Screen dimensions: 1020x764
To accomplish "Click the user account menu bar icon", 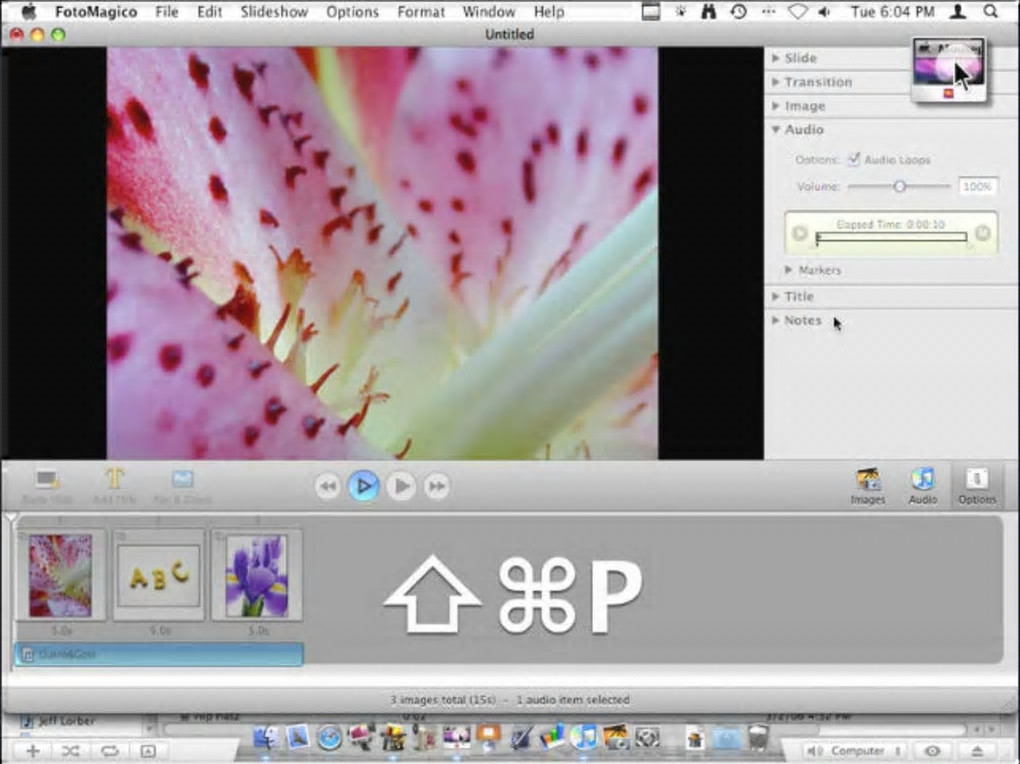I will point(958,12).
